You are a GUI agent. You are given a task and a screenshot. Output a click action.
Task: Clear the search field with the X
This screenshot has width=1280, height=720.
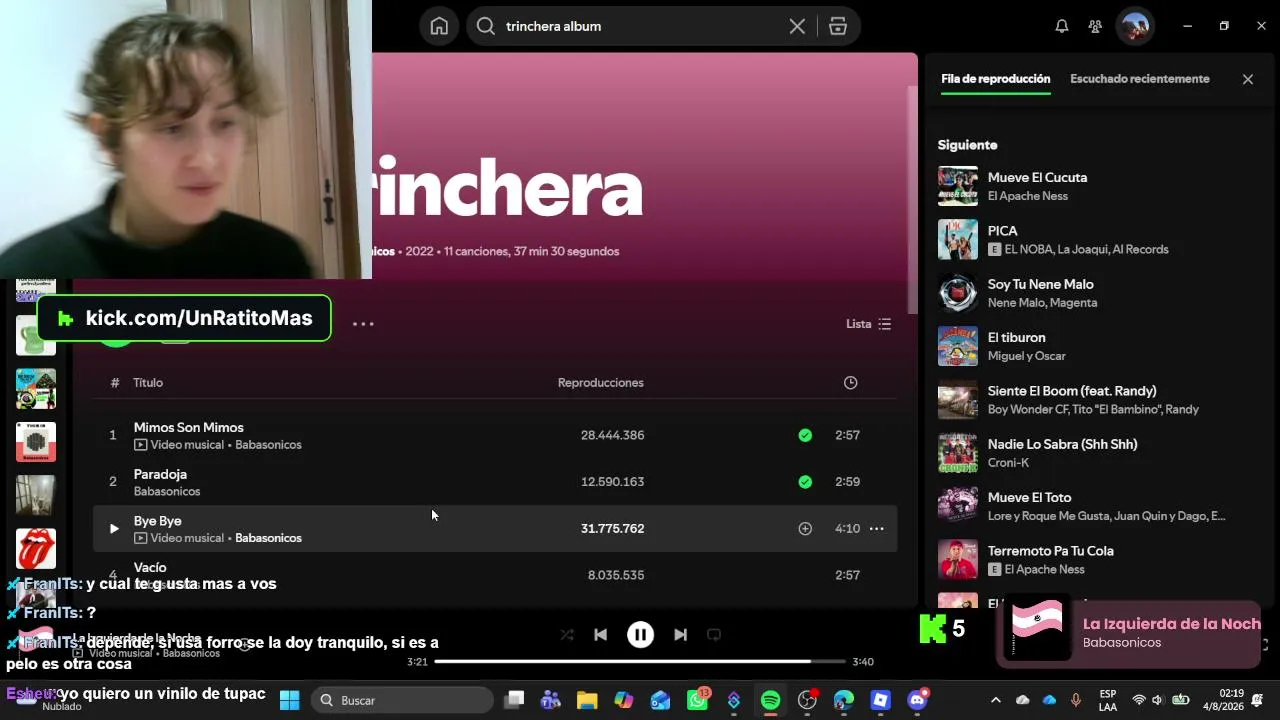pyautogui.click(x=797, y=26)
